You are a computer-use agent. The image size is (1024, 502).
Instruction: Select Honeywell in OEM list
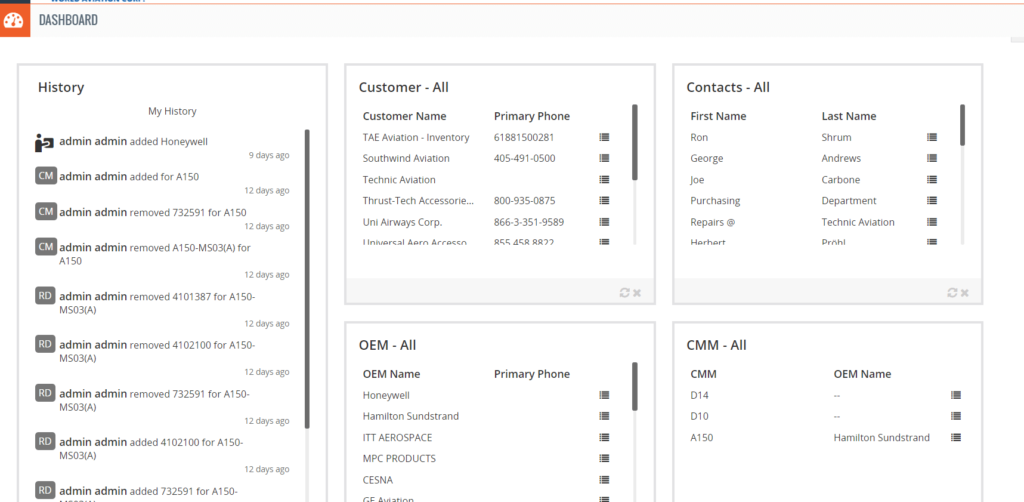pyautogui.click(x=386, y=395)
